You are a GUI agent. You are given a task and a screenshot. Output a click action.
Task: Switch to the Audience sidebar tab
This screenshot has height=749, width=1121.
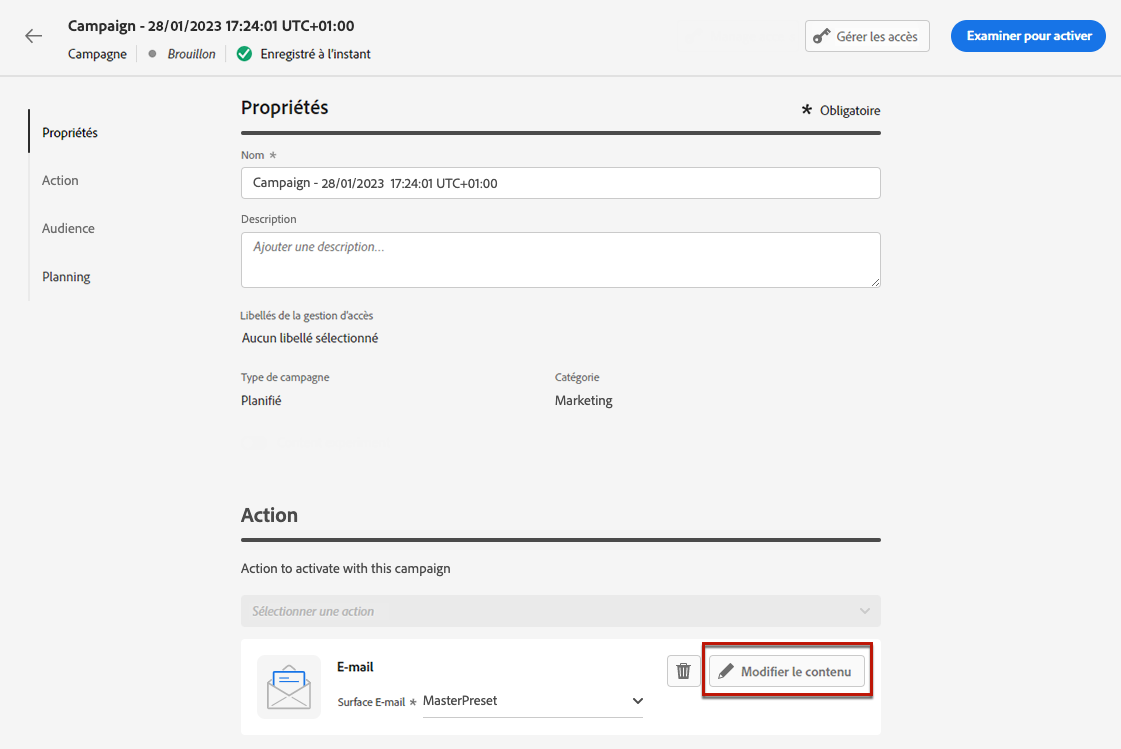click(68, 229)
